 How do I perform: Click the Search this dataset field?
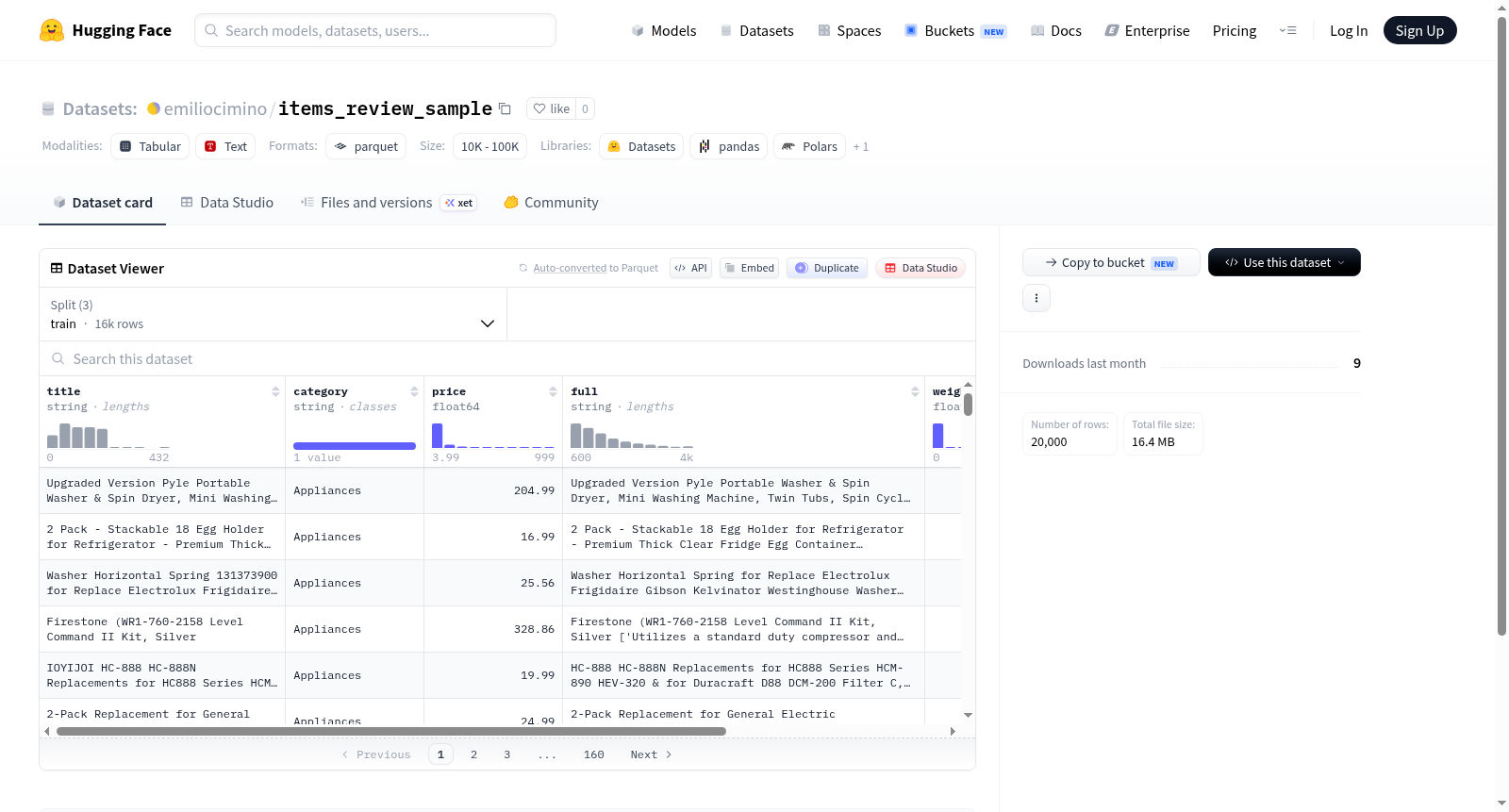pyautogui.click(x=507, y=358)
